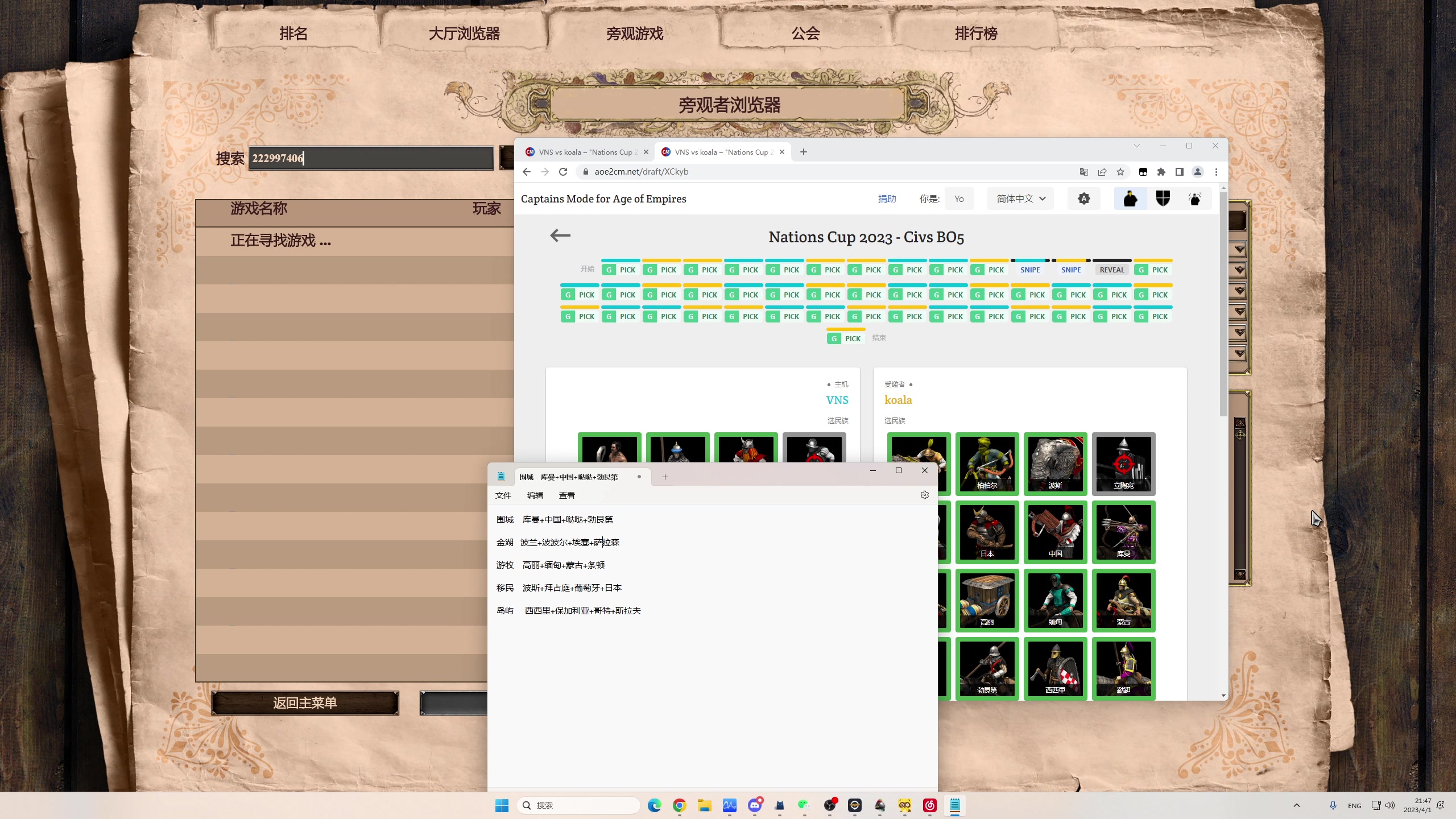Open Microsoft Edge from taskbar
Image resolution: width=1456 pixels, height=819 pixels.
pyautogui.click(x=655, y=805)
